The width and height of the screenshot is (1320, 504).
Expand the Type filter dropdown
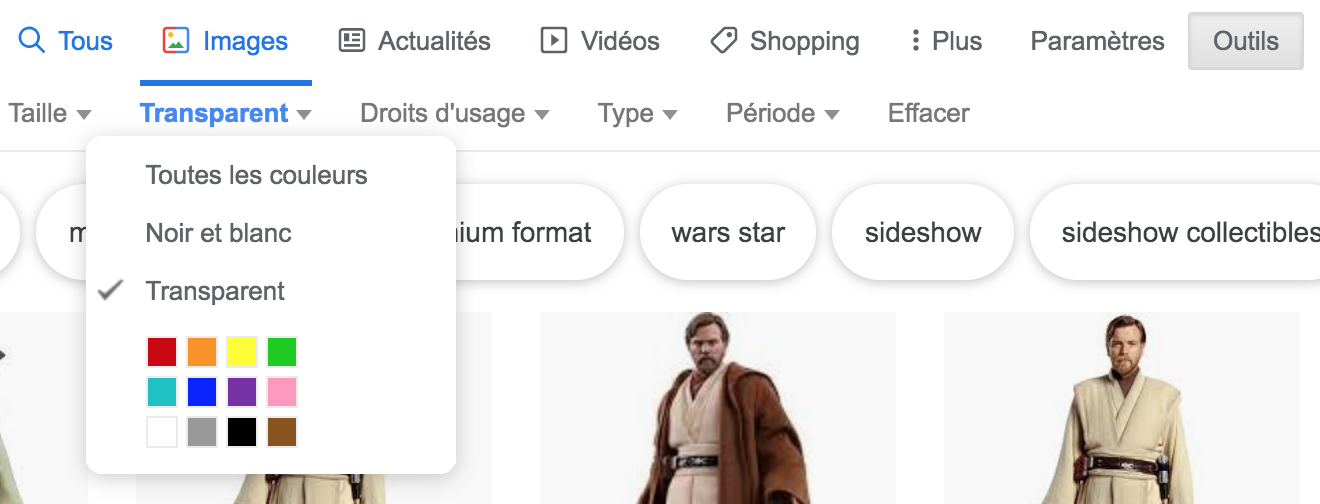(637, 113)
